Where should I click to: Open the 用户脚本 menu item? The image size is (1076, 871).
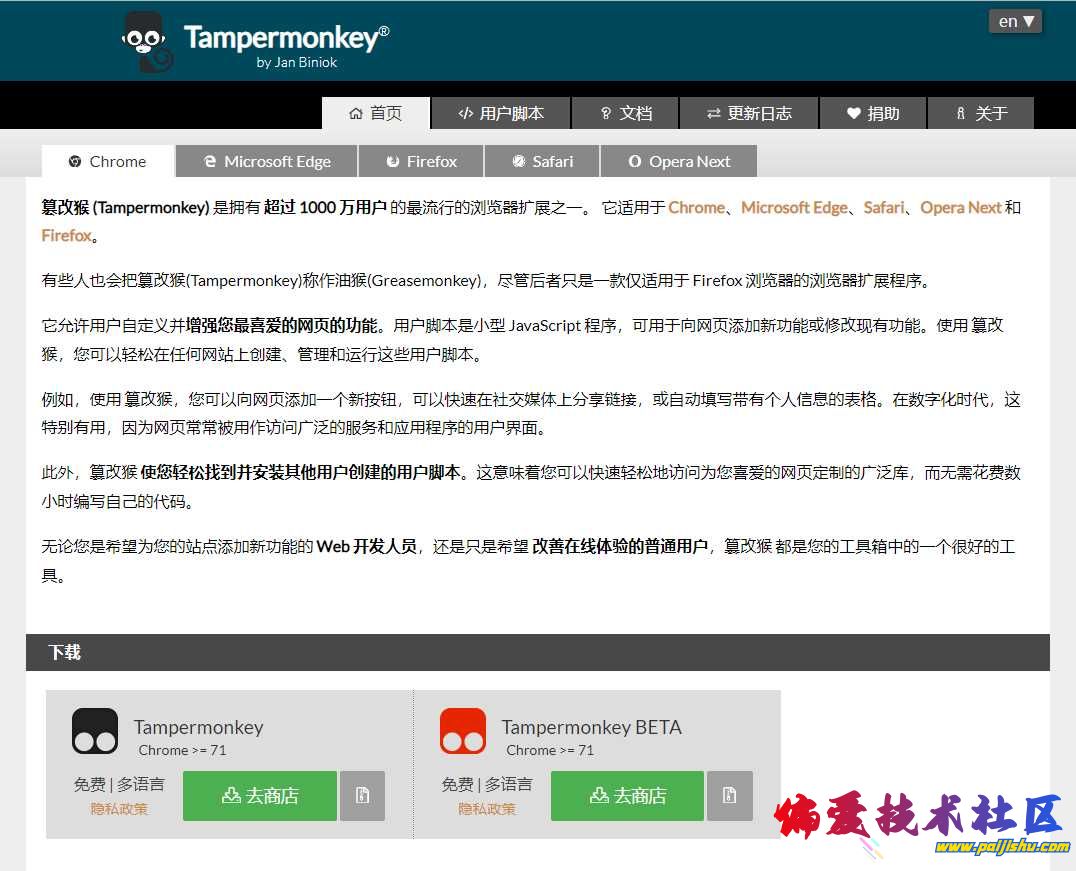click(501, 113)
